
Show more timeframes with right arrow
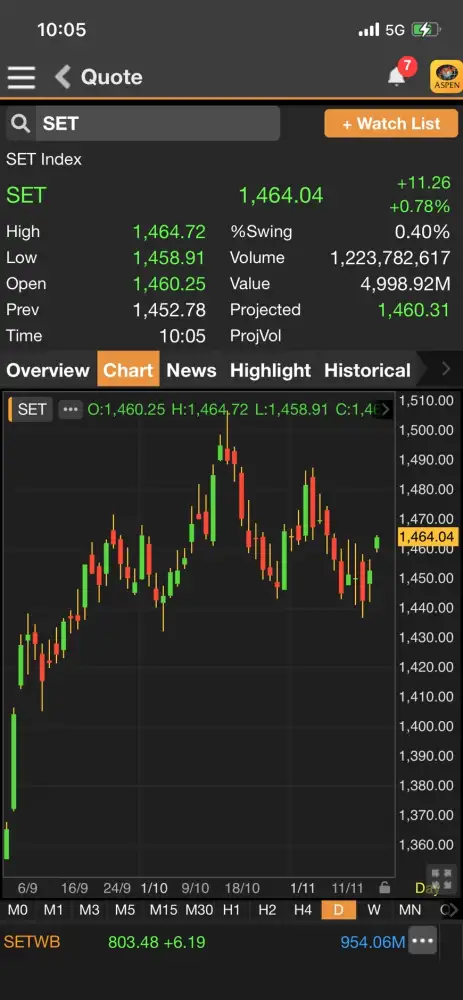[x=452, y=910]
